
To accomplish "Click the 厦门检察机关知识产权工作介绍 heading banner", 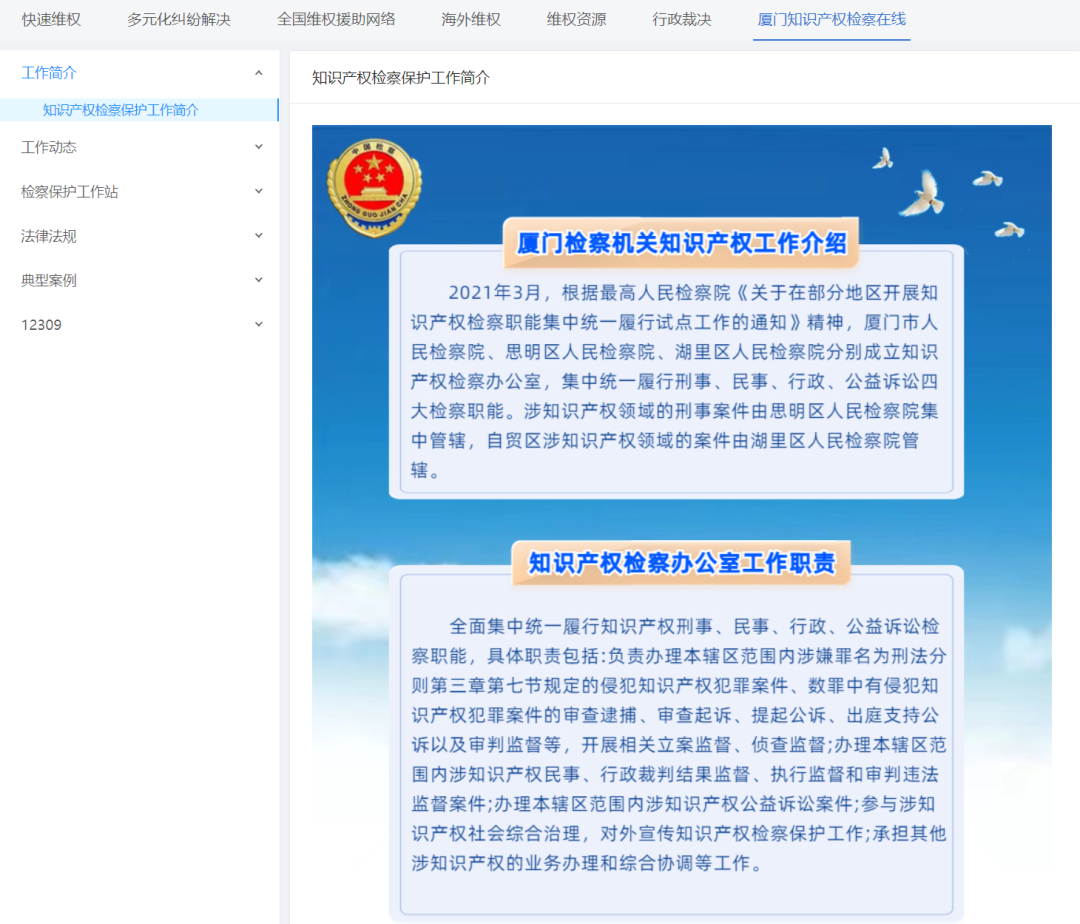I will 681,242.
